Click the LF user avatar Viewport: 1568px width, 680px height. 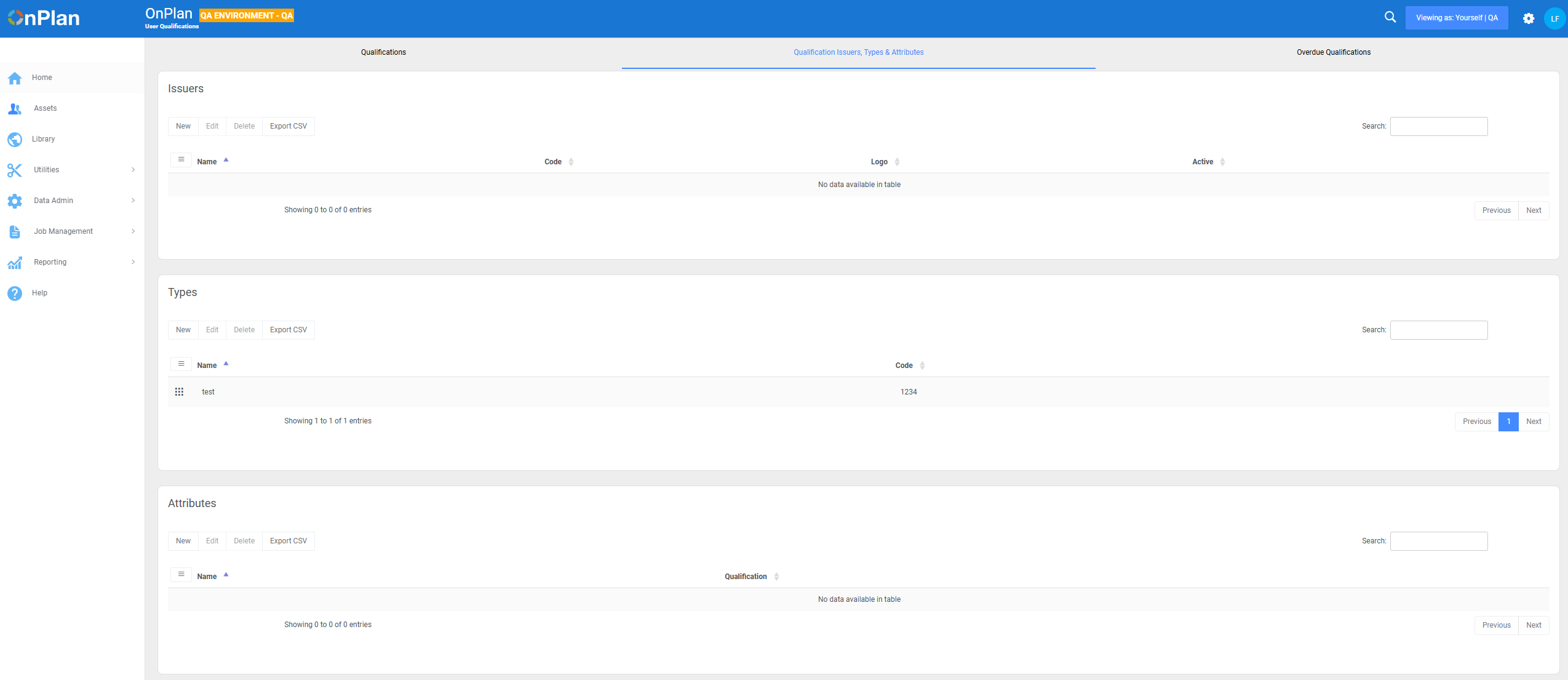(1554, 18)
